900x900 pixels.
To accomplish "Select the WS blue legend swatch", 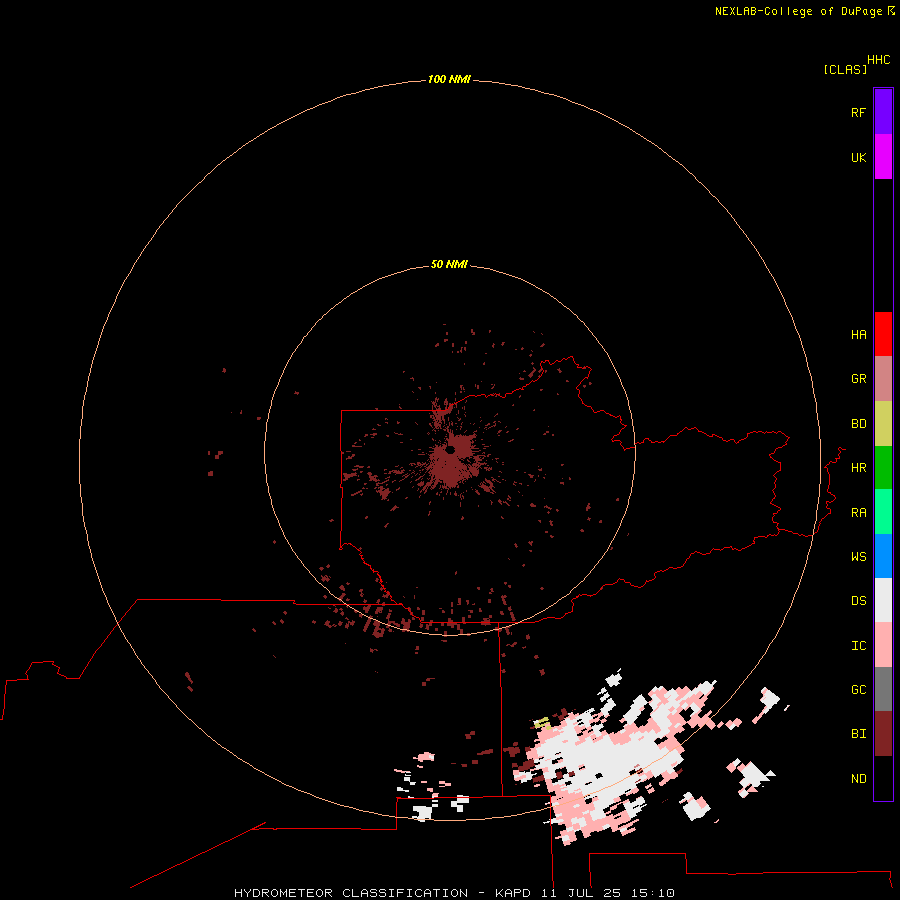I will tap(883, 556).
